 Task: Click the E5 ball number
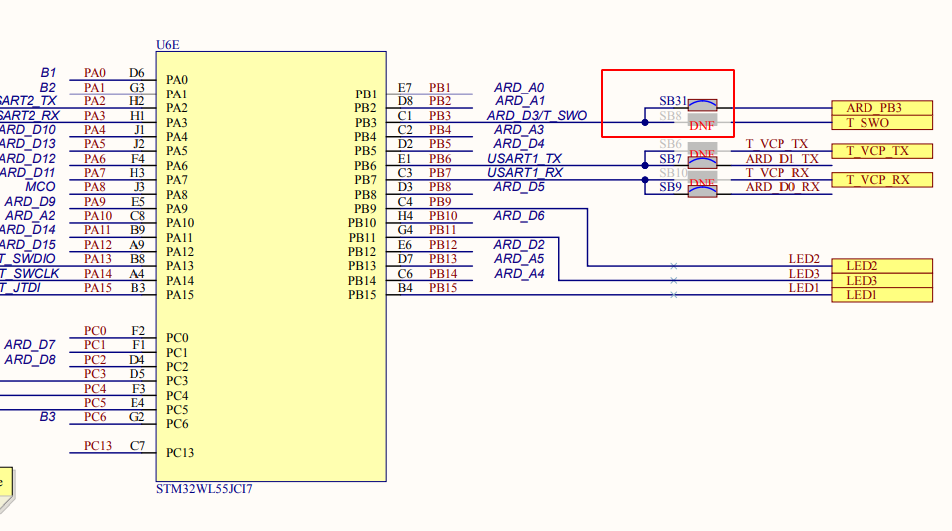137,202
